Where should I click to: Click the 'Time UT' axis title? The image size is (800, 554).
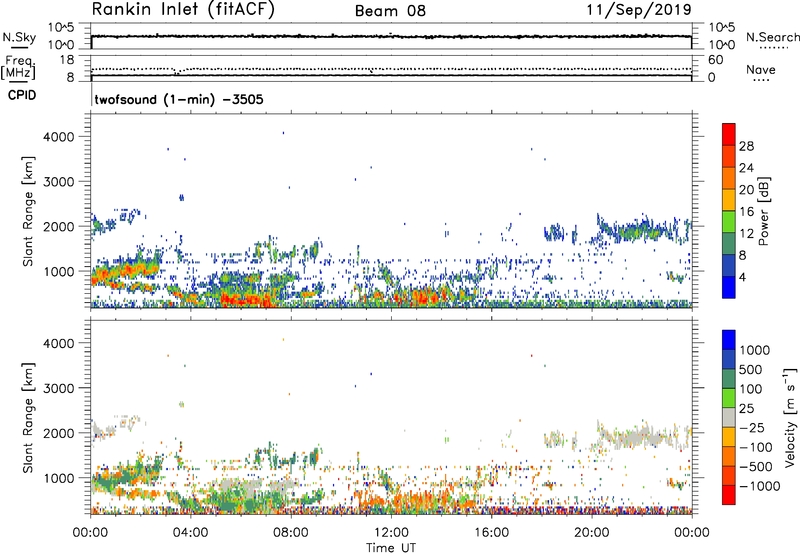[x=391, y=548]
